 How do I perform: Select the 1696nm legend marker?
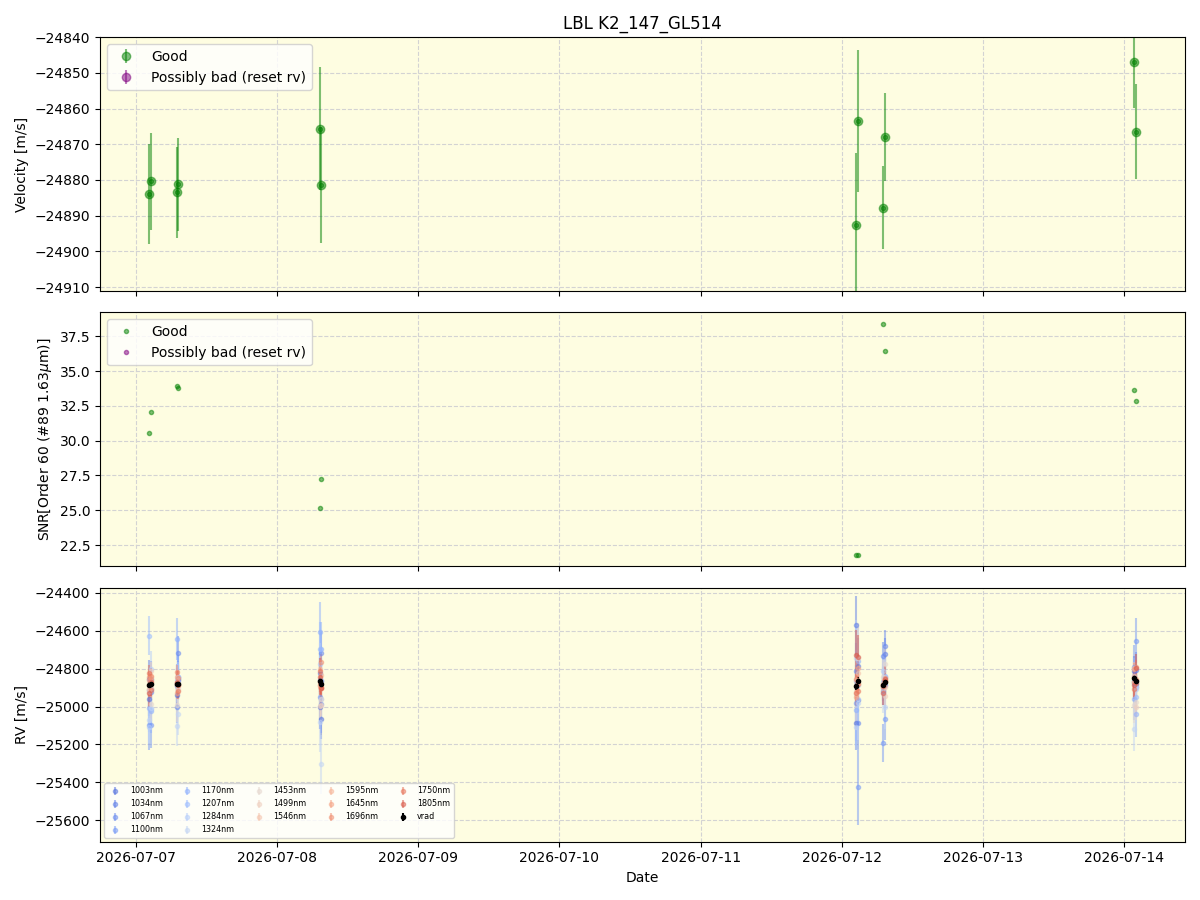click(x=331, y=817)
